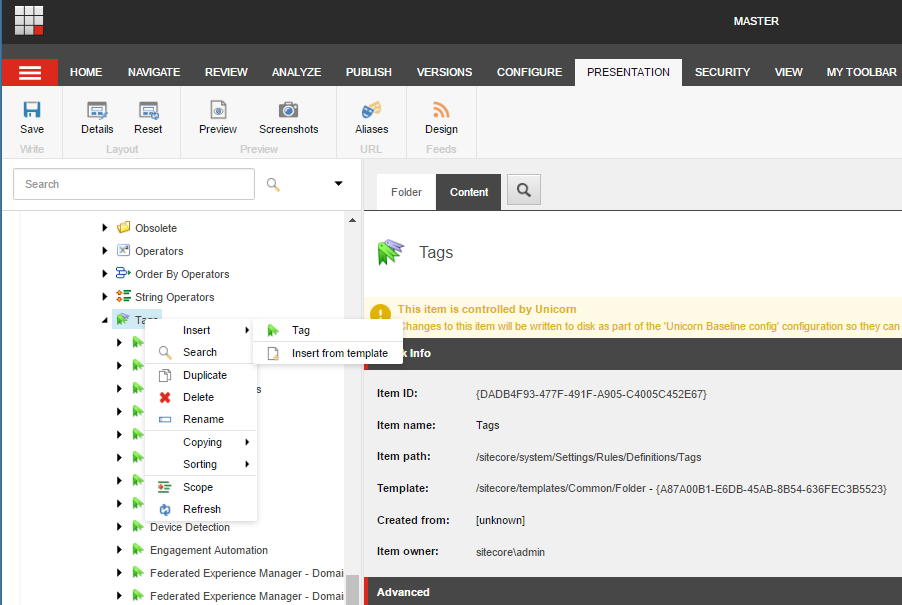Open layout Details in the ribbon
Screen dimensions: 902x605
tap(97, 111)
